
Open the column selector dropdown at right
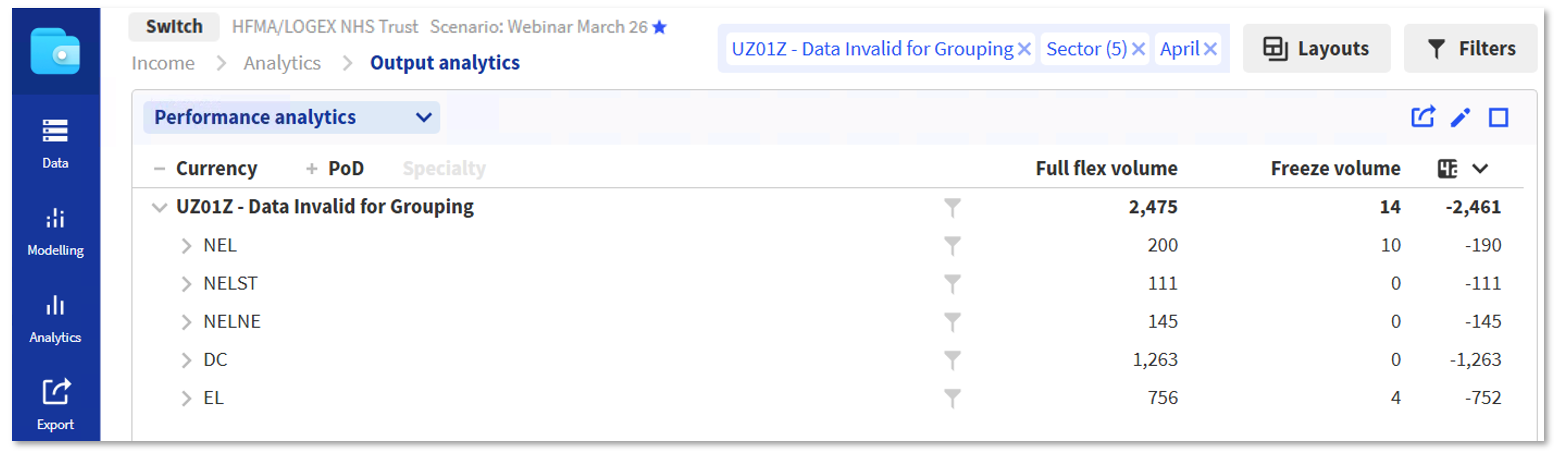pyautogui.click(x=1480, y=169)
